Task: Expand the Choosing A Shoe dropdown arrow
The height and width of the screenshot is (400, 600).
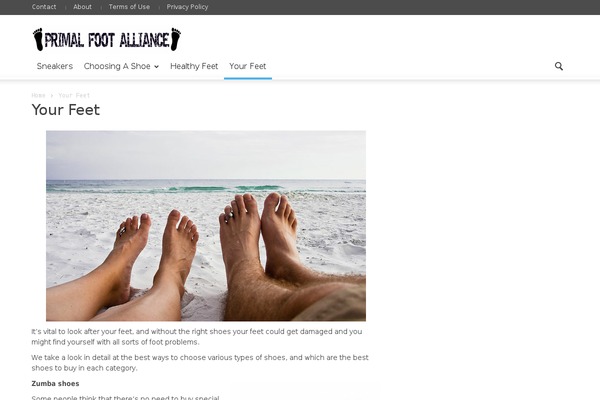Action: pos(157,67)
